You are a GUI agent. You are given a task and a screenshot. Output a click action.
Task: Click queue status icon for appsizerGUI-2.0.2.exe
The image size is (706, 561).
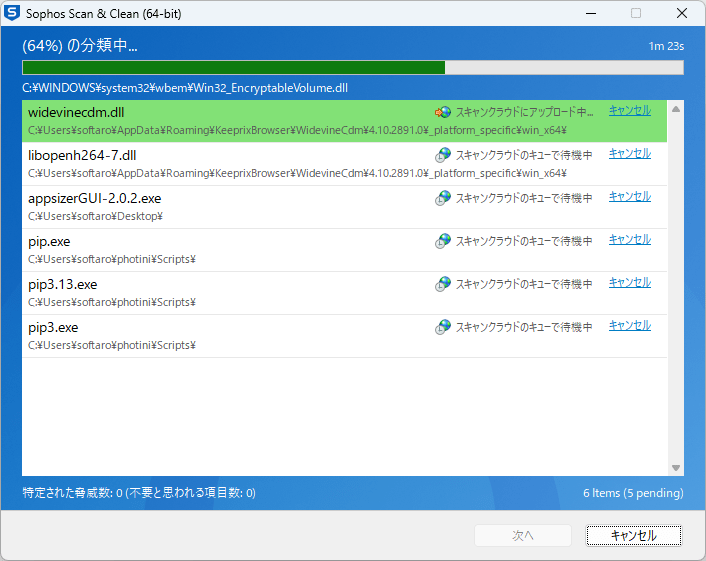coord(443,198)
